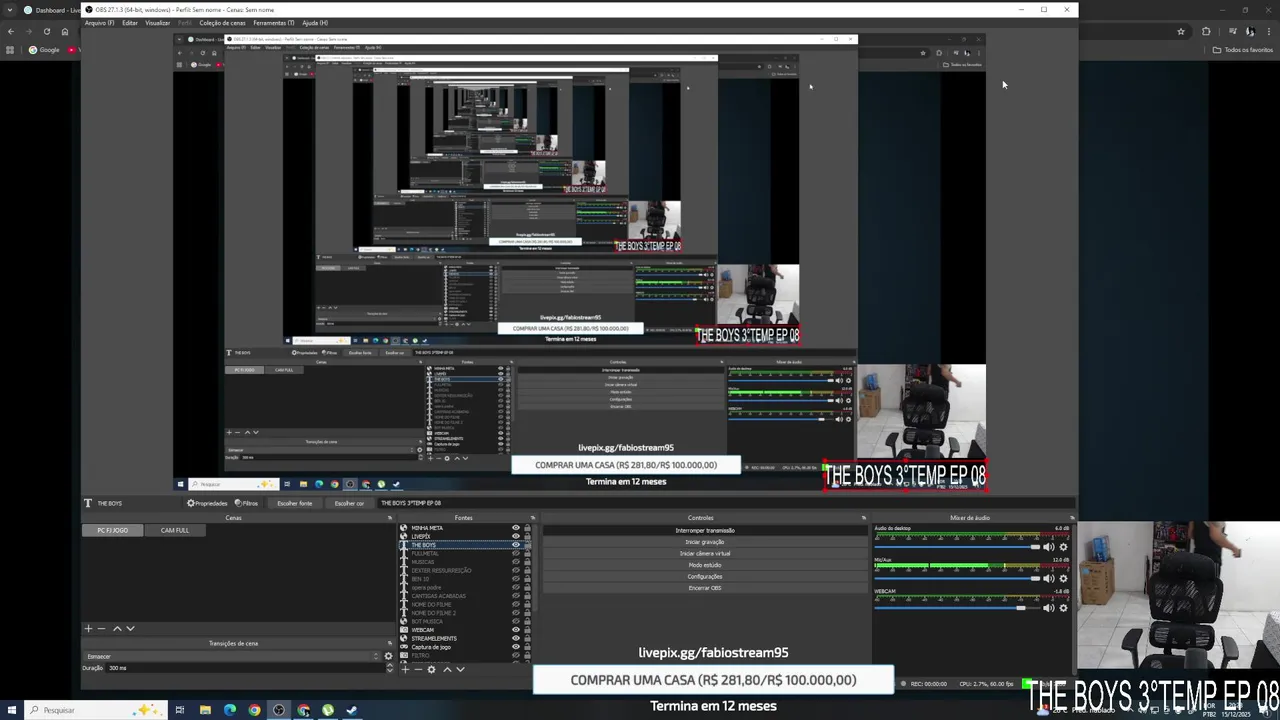Undock the Fontes panel icon
1280x720 pixels.
(533, 518)
